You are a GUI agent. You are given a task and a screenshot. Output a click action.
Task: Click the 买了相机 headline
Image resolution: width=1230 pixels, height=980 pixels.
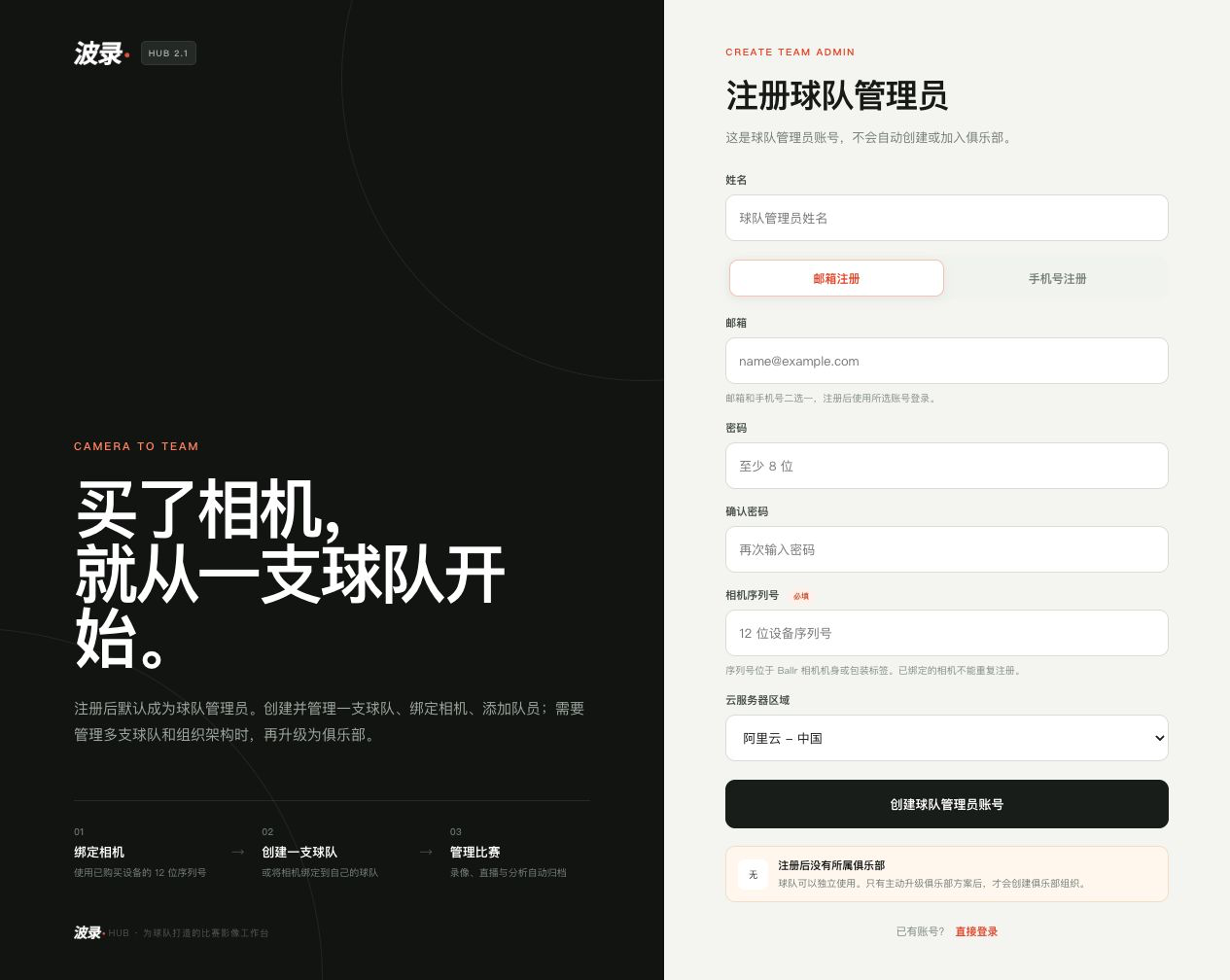click(208, 509)
